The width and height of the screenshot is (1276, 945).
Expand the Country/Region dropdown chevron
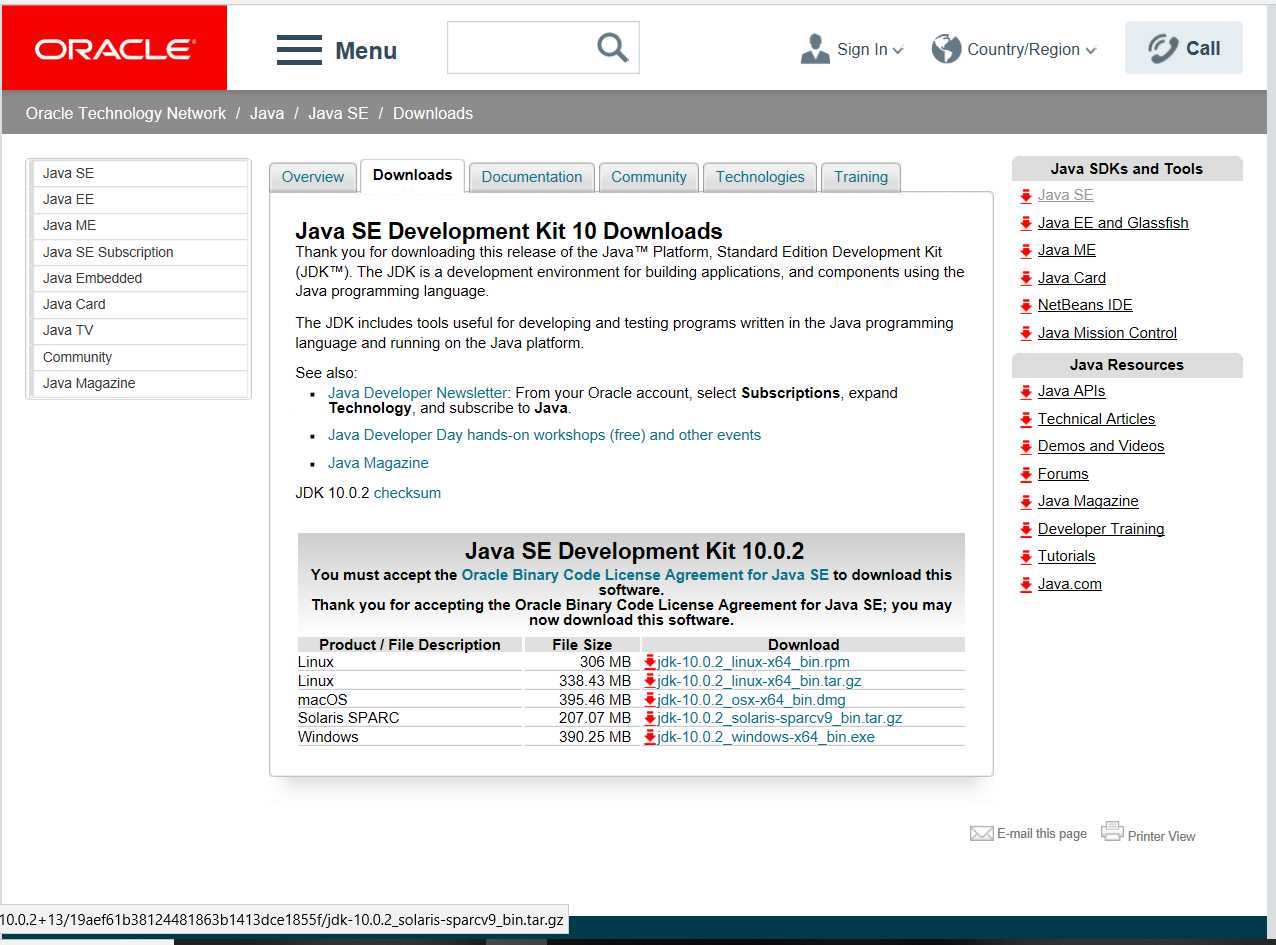click(x=1090, y=50)
